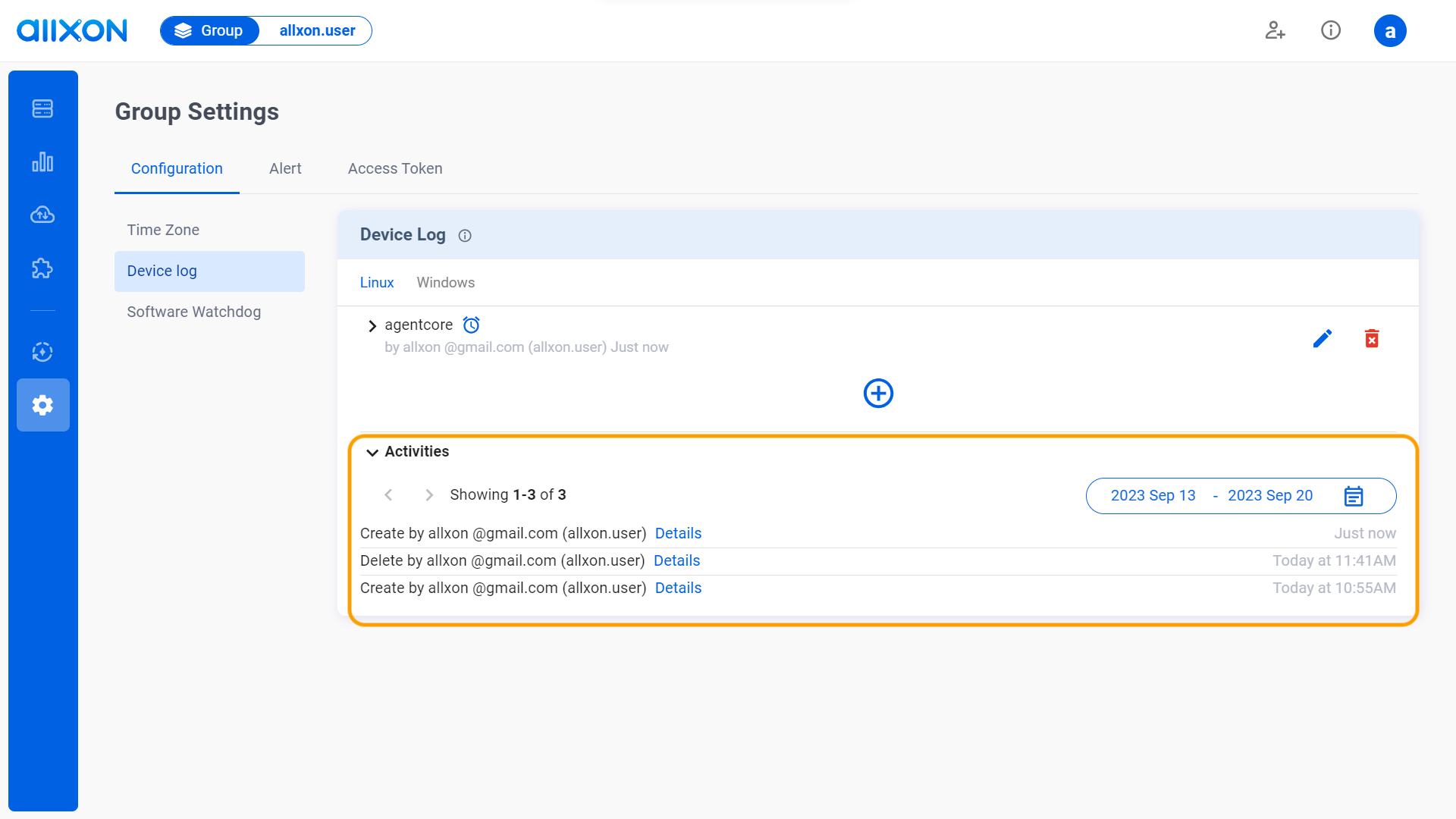This screenshot has height=819, width=1456.
Task: Click the add user icon in header
Action: (1275, 30)
